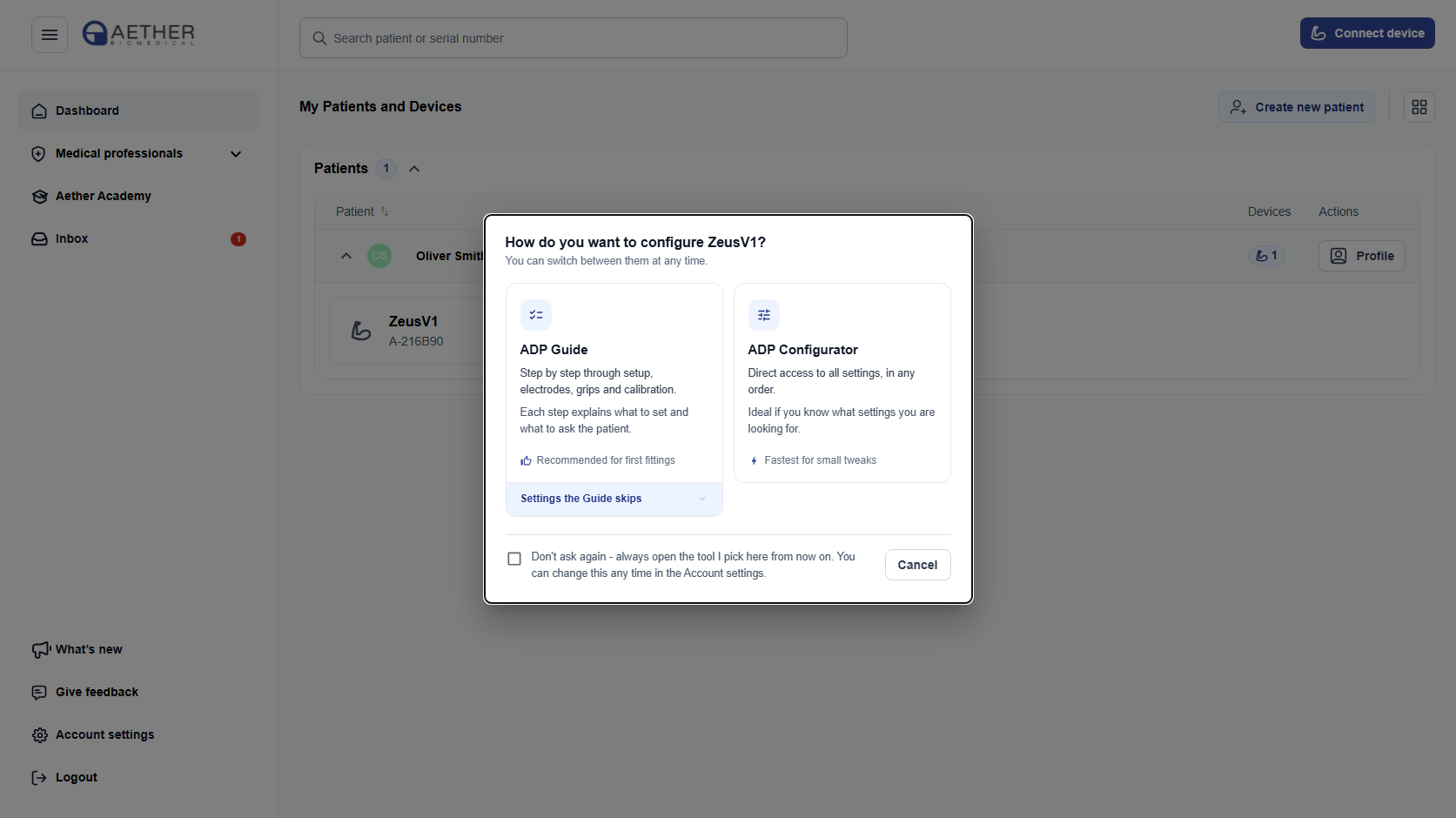Click the Settings the Guide skips chevron
This screenshot has height=818, width=1456.
coord(702,499)
